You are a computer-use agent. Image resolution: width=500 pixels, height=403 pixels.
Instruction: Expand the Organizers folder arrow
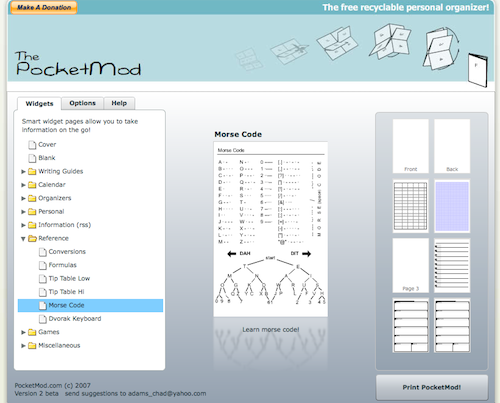[x=23, y=198]
